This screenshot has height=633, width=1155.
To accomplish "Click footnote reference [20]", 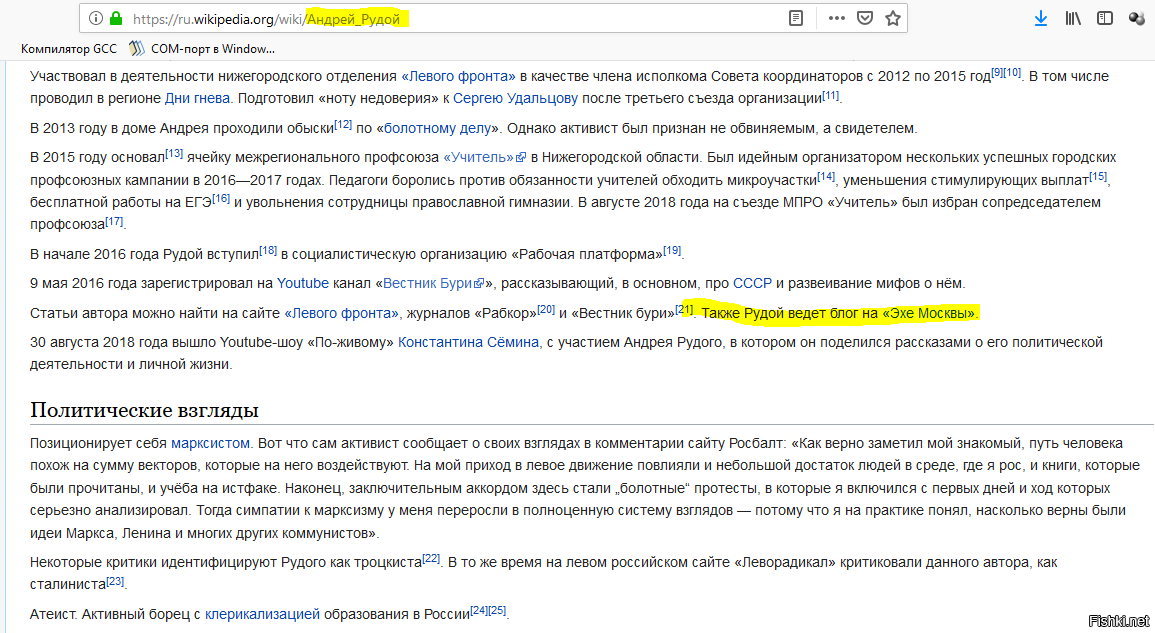I will (x=546, y=309).
